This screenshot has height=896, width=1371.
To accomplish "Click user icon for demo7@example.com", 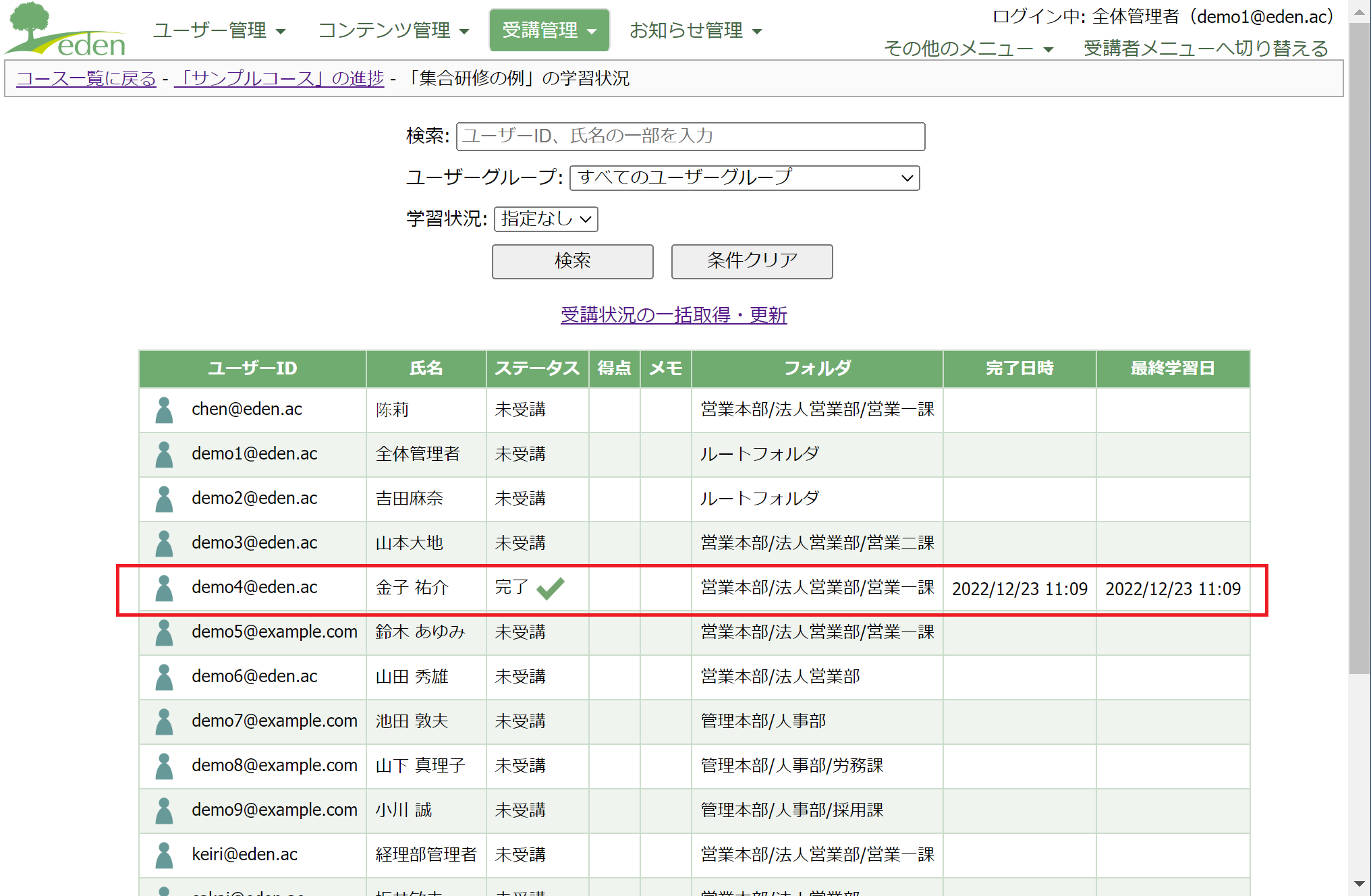I will pos(164,721).
